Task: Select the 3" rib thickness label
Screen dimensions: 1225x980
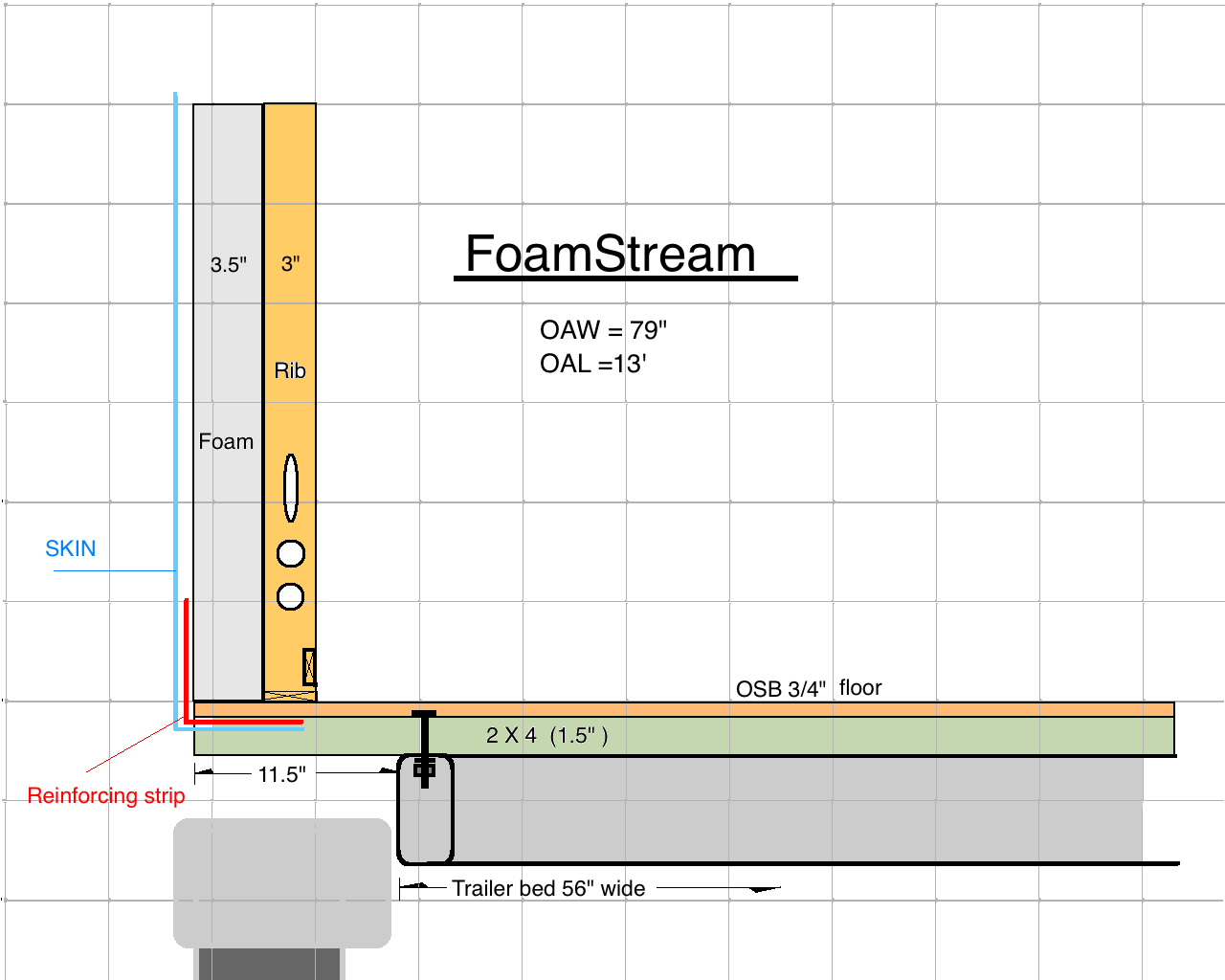Action: click(291, 263)
